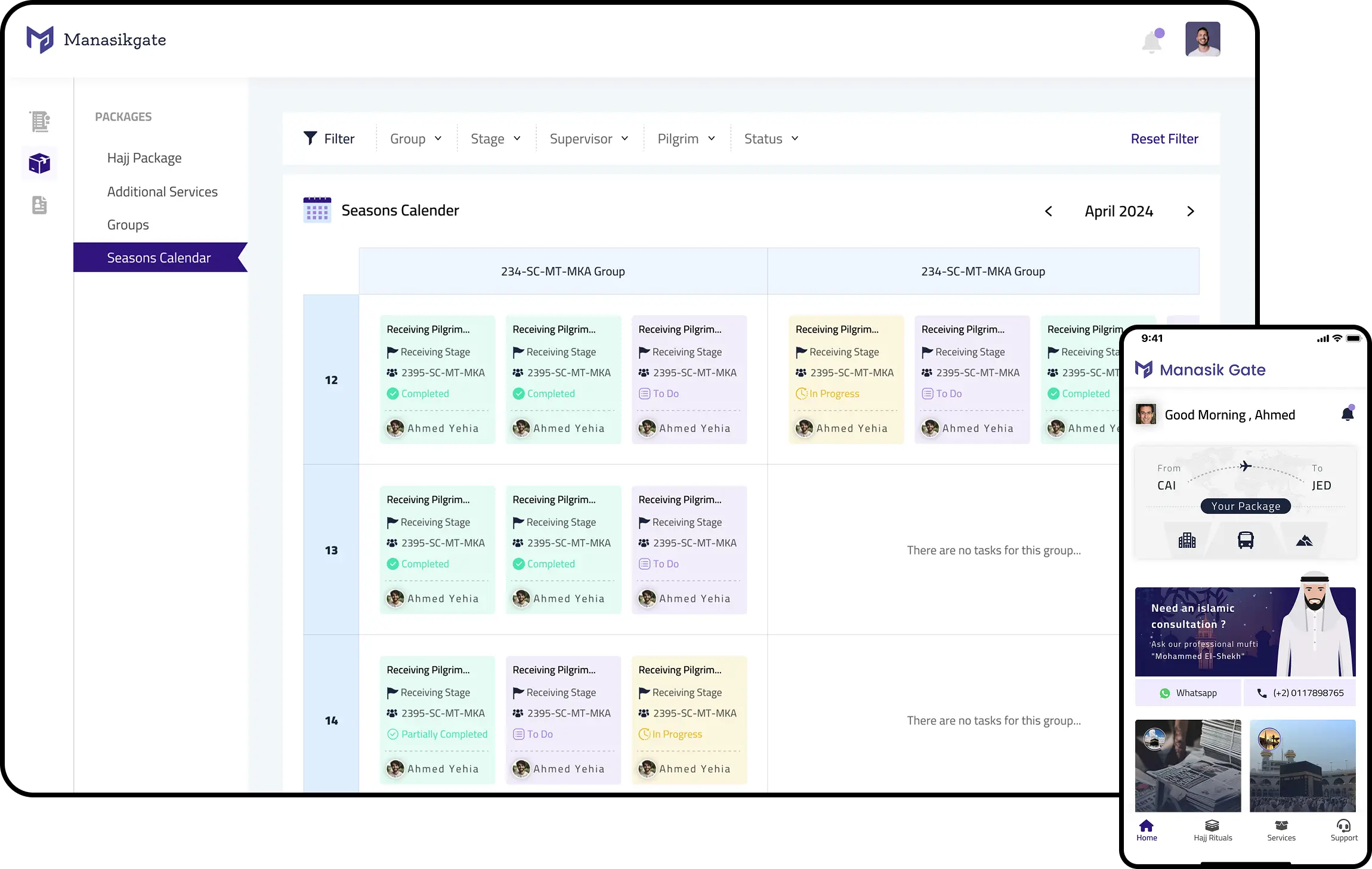
Task: Open the packages cube icon in sidebar
Action: 39,163
